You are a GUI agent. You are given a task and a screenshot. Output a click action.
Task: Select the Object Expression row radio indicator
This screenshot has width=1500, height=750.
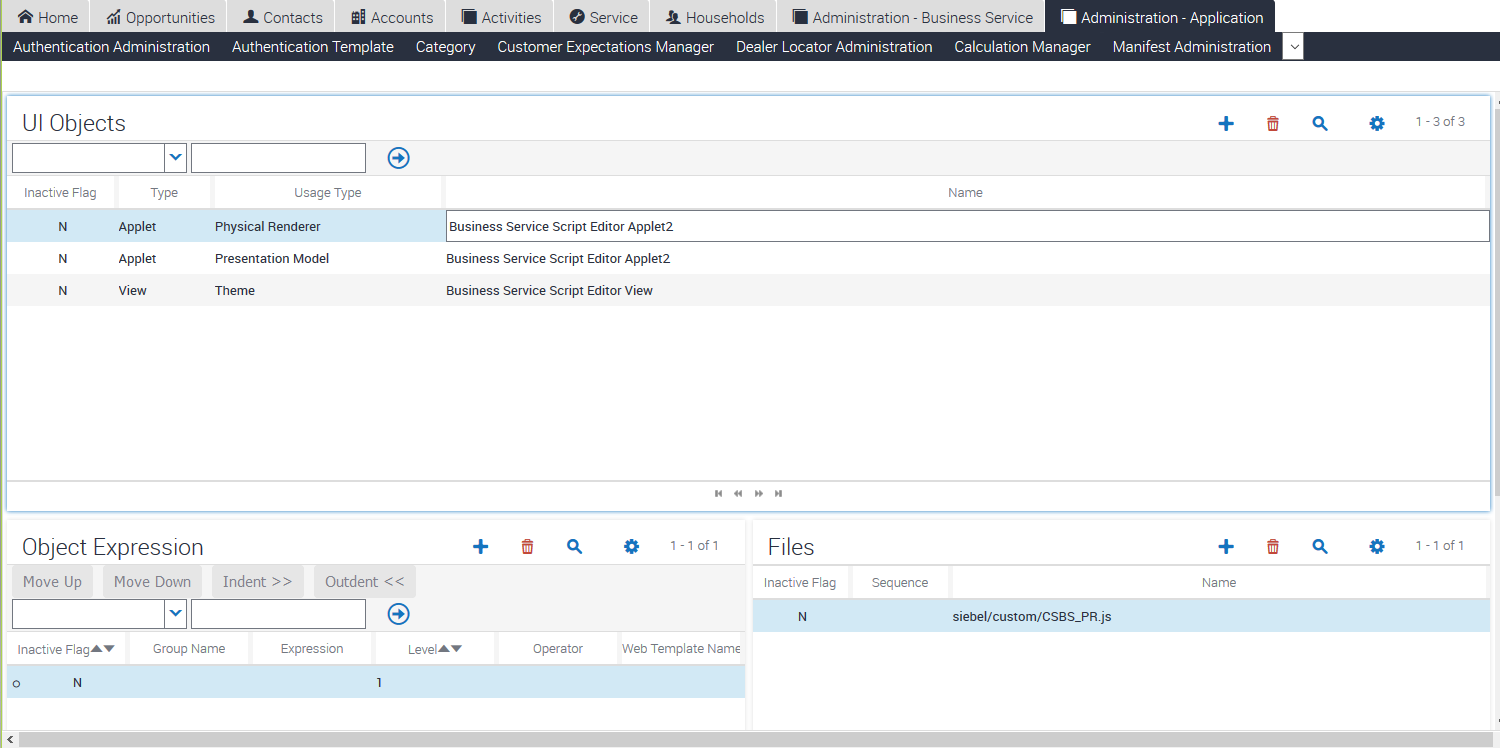point(16,684)
